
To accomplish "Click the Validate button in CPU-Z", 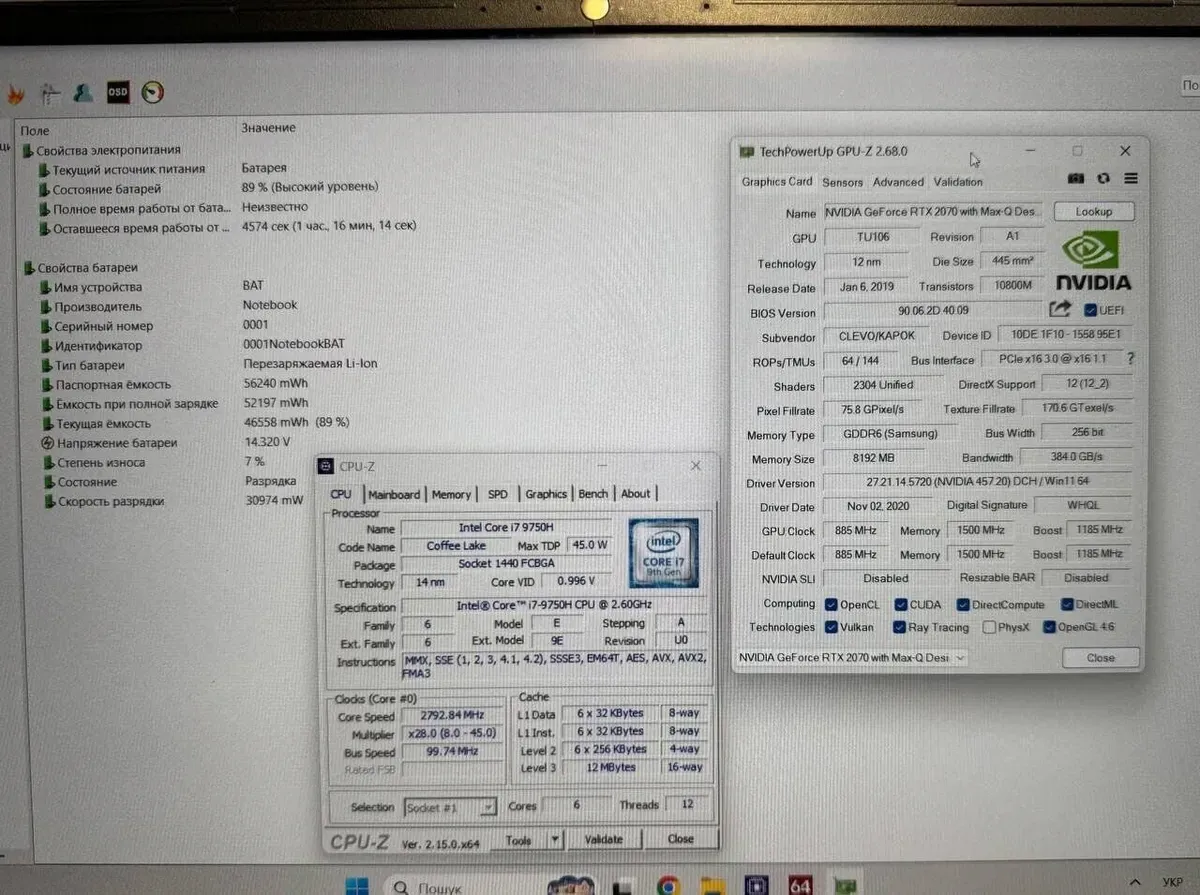I will pyautogui.click(x=603, y=840).
